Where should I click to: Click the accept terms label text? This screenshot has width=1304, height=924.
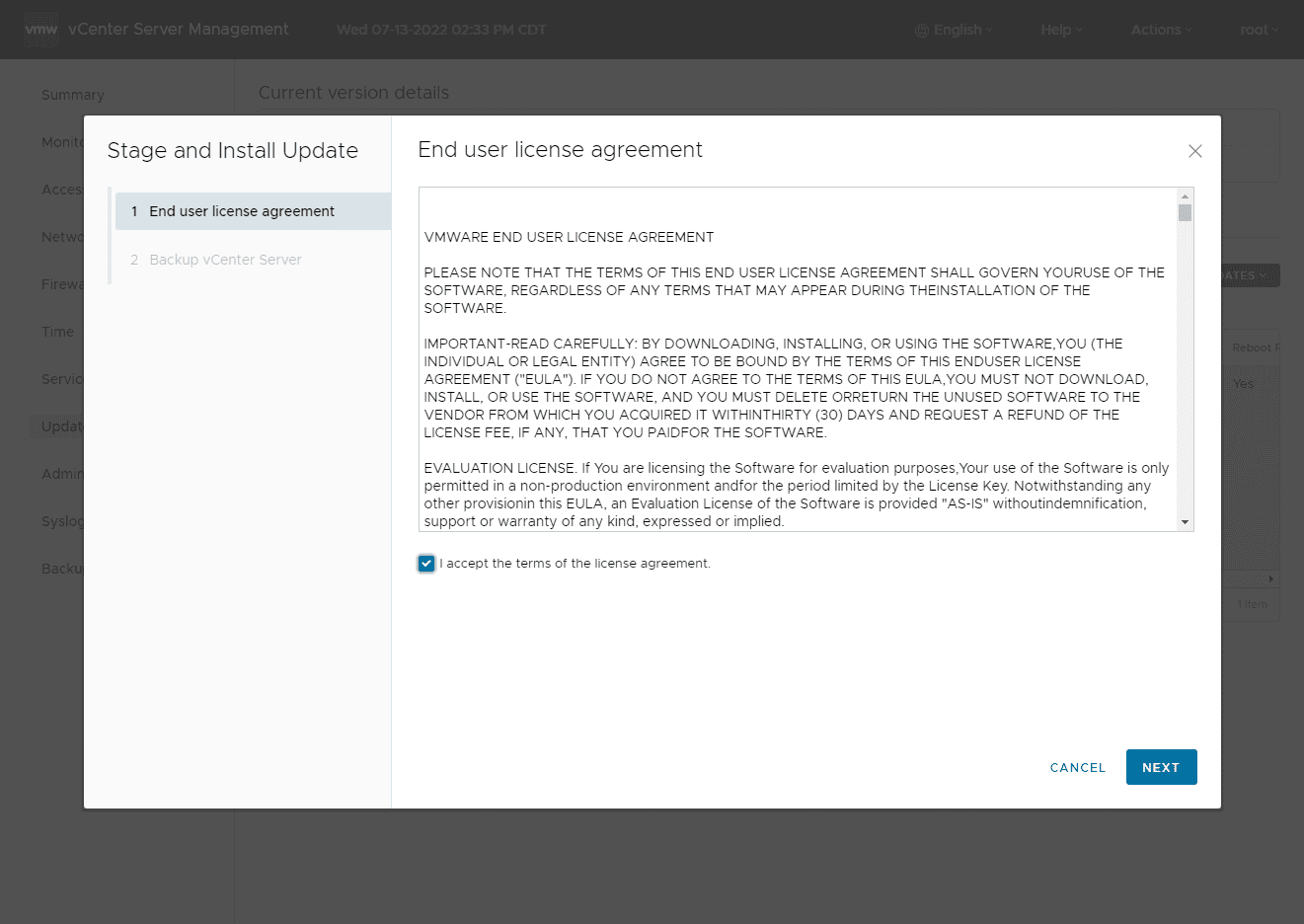point(576,564)
